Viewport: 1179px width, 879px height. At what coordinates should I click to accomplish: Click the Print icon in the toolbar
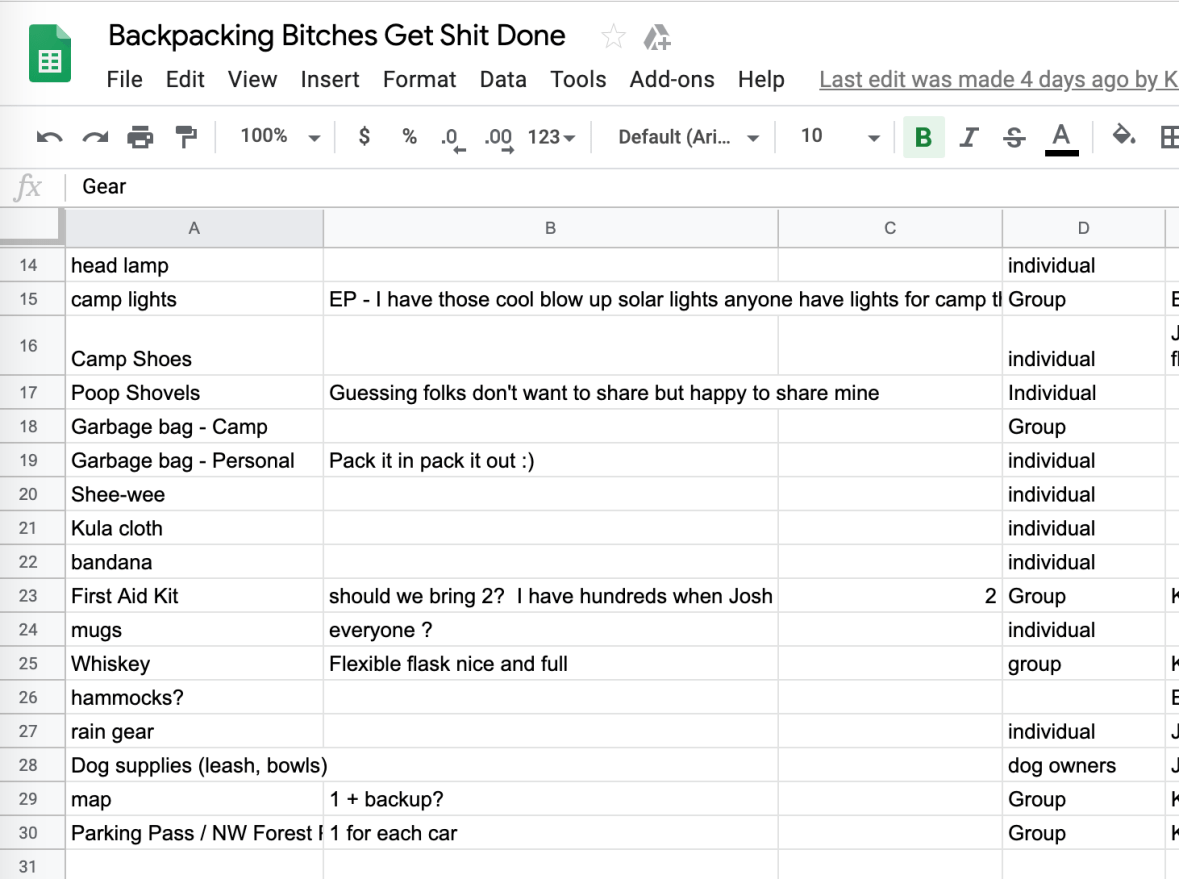(x=140, y=135)
